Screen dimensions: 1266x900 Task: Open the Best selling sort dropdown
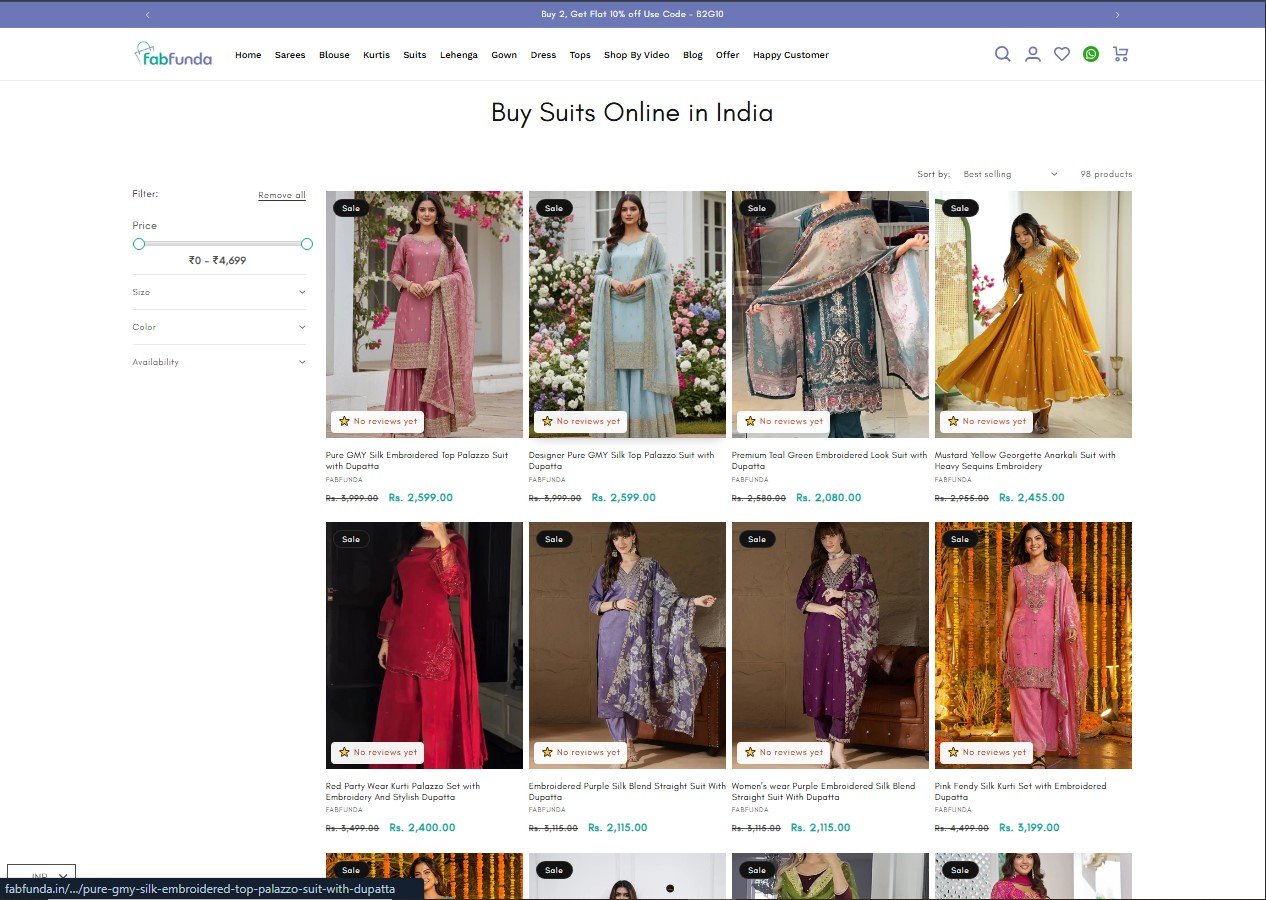coord(1010,174)
